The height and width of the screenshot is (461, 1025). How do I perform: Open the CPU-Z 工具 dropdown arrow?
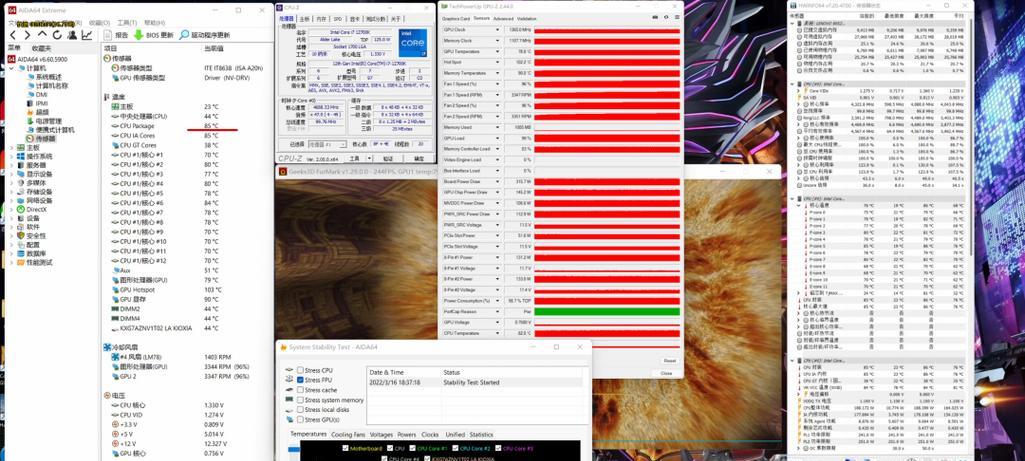click(367, 158)
